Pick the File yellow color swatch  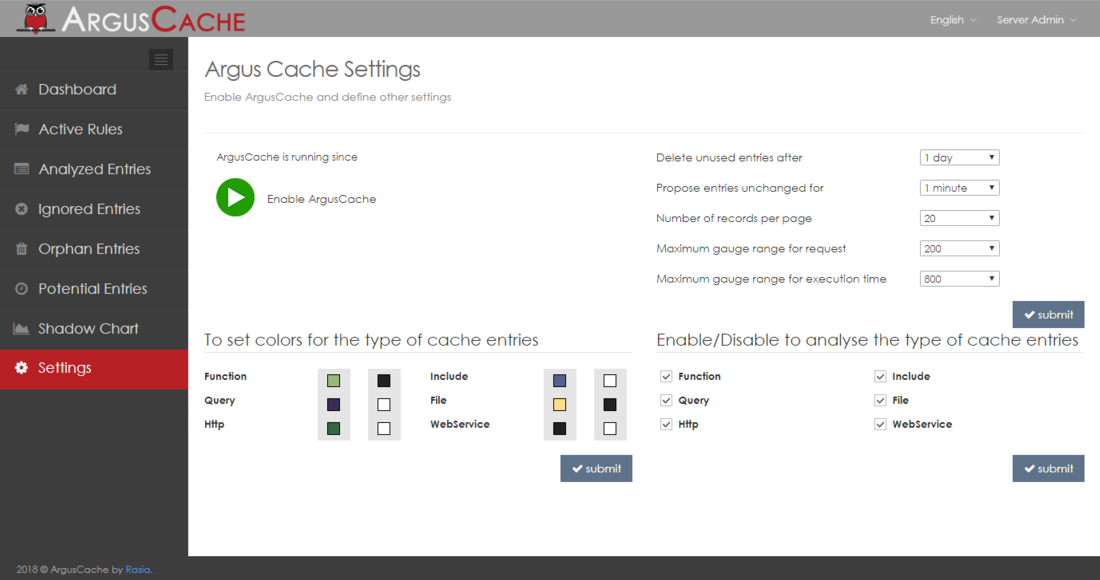click(x=559, y=404)
